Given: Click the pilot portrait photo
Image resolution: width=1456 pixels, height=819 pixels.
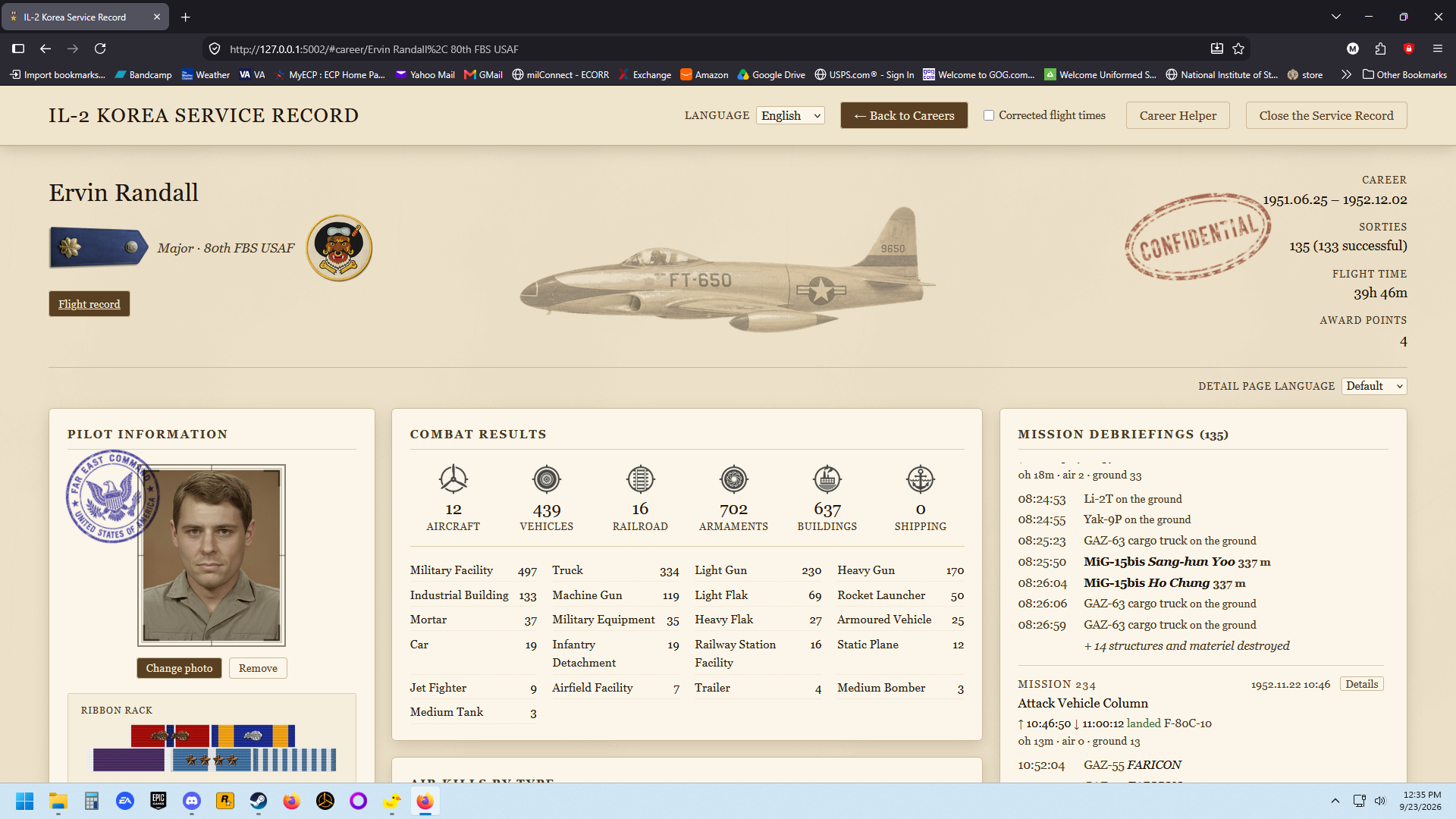Looking at the screenshot, I should point(212,555).
